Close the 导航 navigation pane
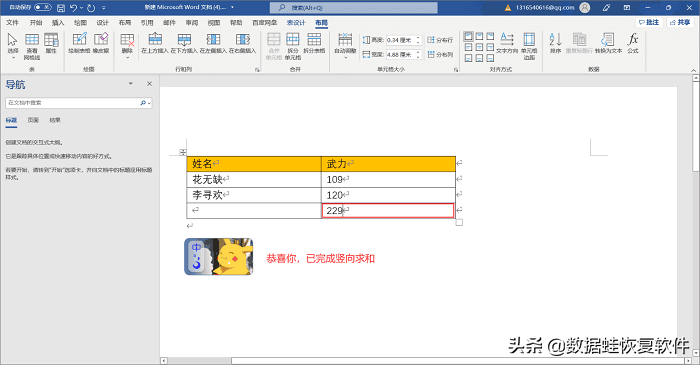 point(150,83)
